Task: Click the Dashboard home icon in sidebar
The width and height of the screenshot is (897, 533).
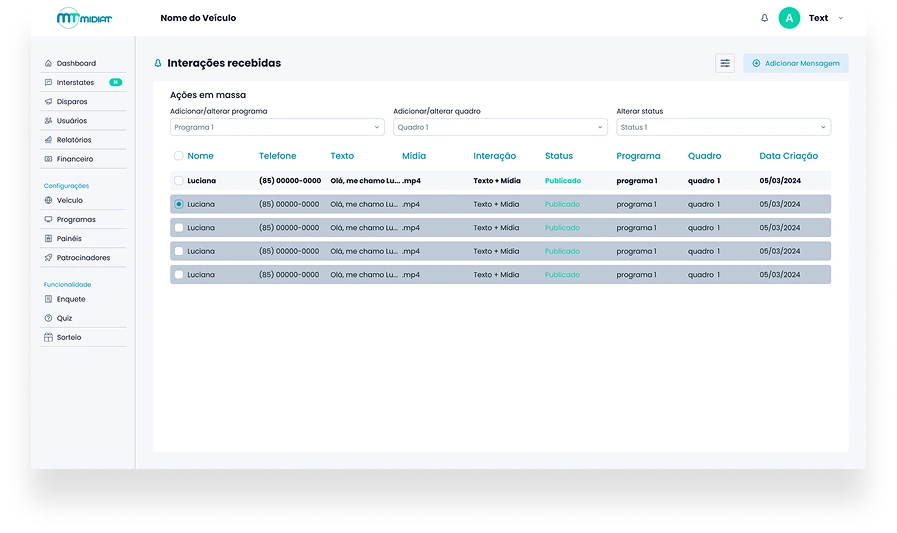Action: coord(48,63)
